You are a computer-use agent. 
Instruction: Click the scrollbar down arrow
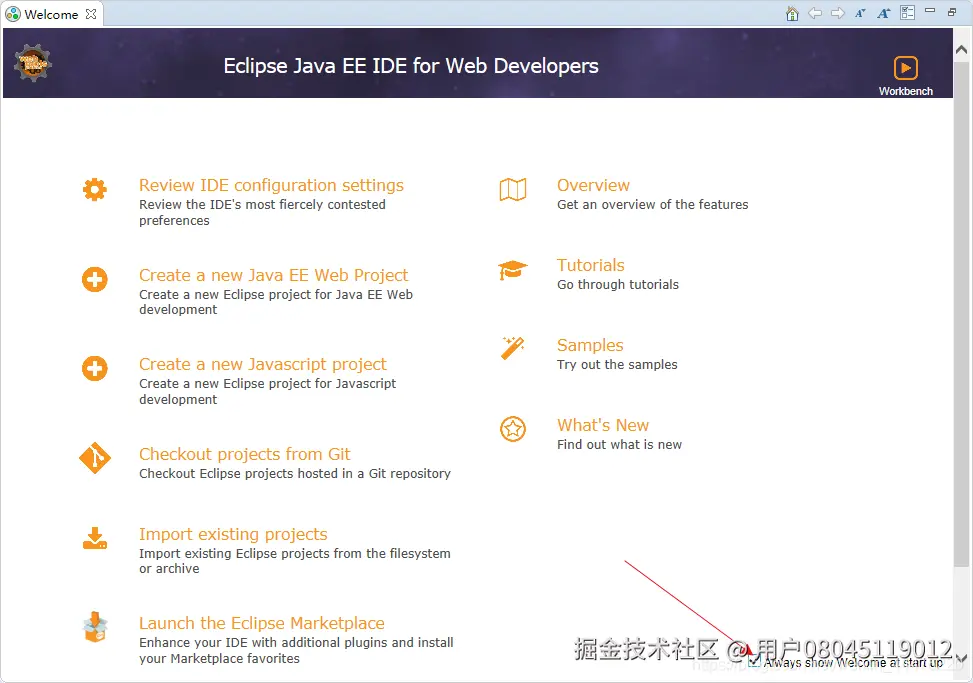tap(962, 658)
